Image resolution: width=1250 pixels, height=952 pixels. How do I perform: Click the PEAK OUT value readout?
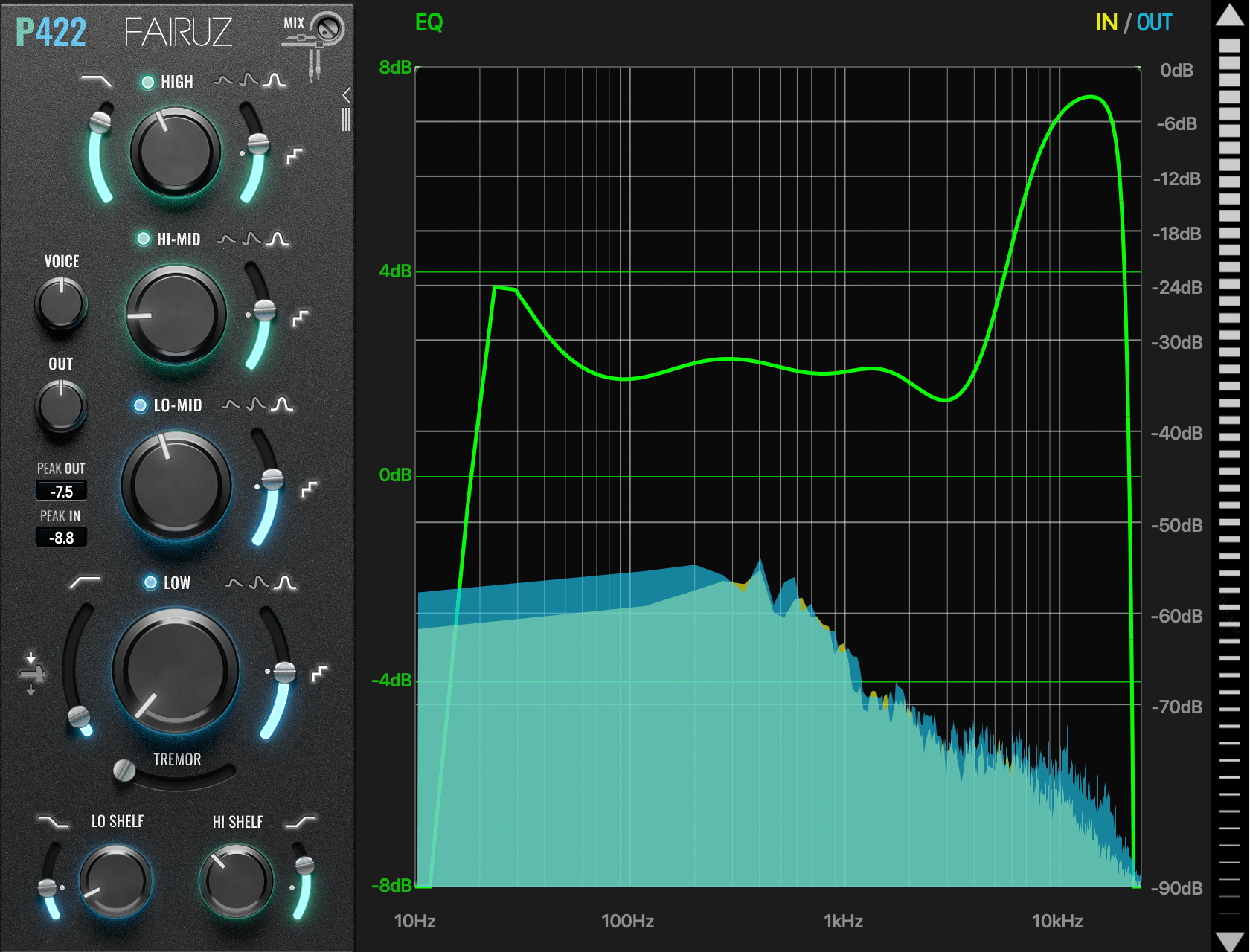61,491
